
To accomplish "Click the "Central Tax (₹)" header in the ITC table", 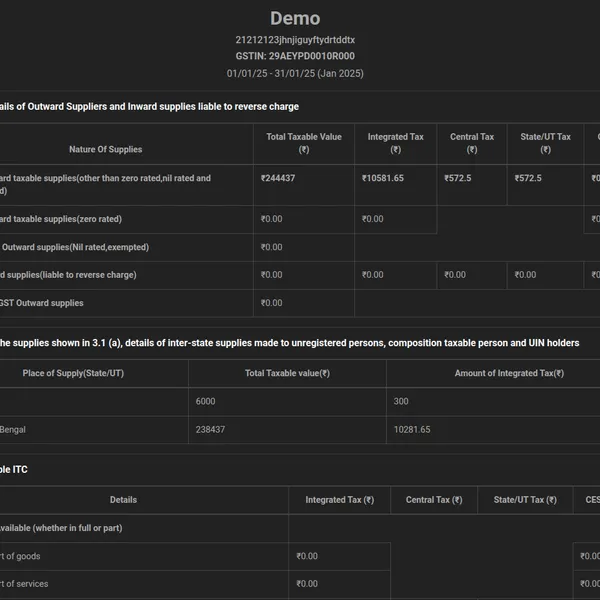I will (434, 500).
